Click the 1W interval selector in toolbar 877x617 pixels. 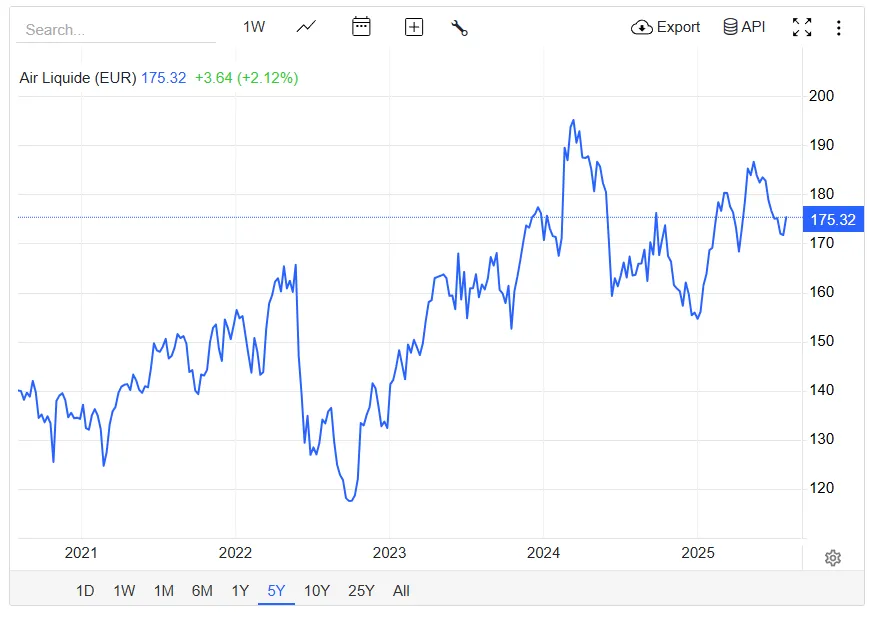tap(254, 27)
